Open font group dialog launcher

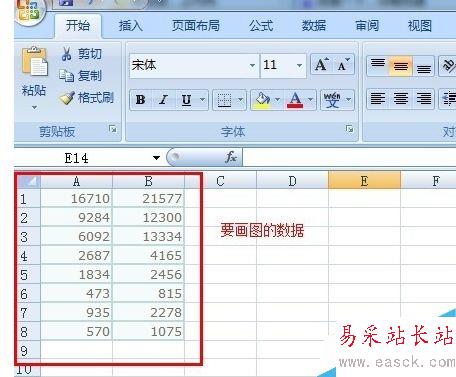(x=349, y=129)
